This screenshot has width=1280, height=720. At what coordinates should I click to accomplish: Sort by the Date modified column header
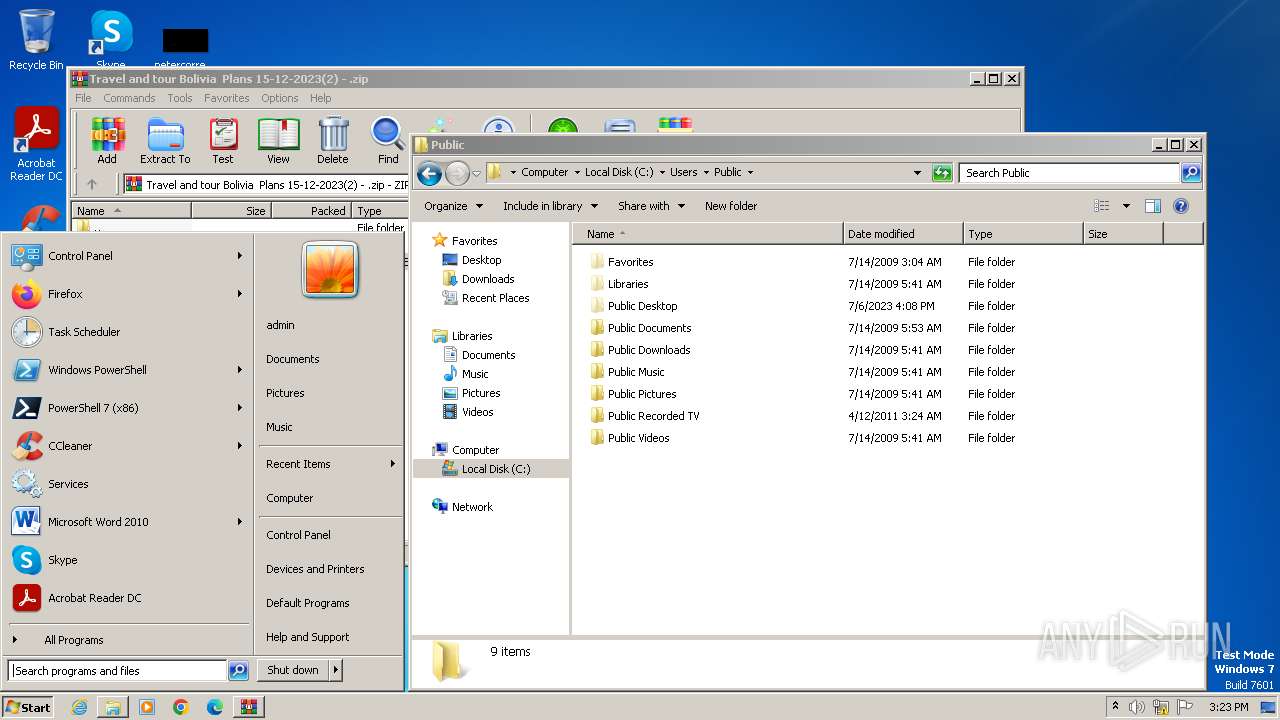coord(903,234)
